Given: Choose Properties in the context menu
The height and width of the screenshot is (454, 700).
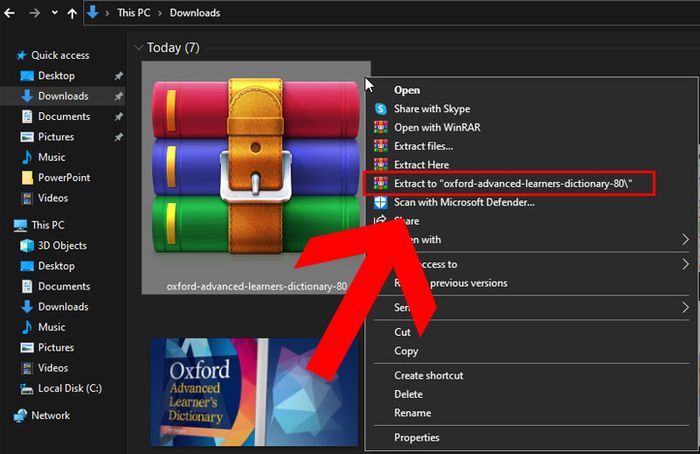Looking at the screenshot, I should coord(416,437).
